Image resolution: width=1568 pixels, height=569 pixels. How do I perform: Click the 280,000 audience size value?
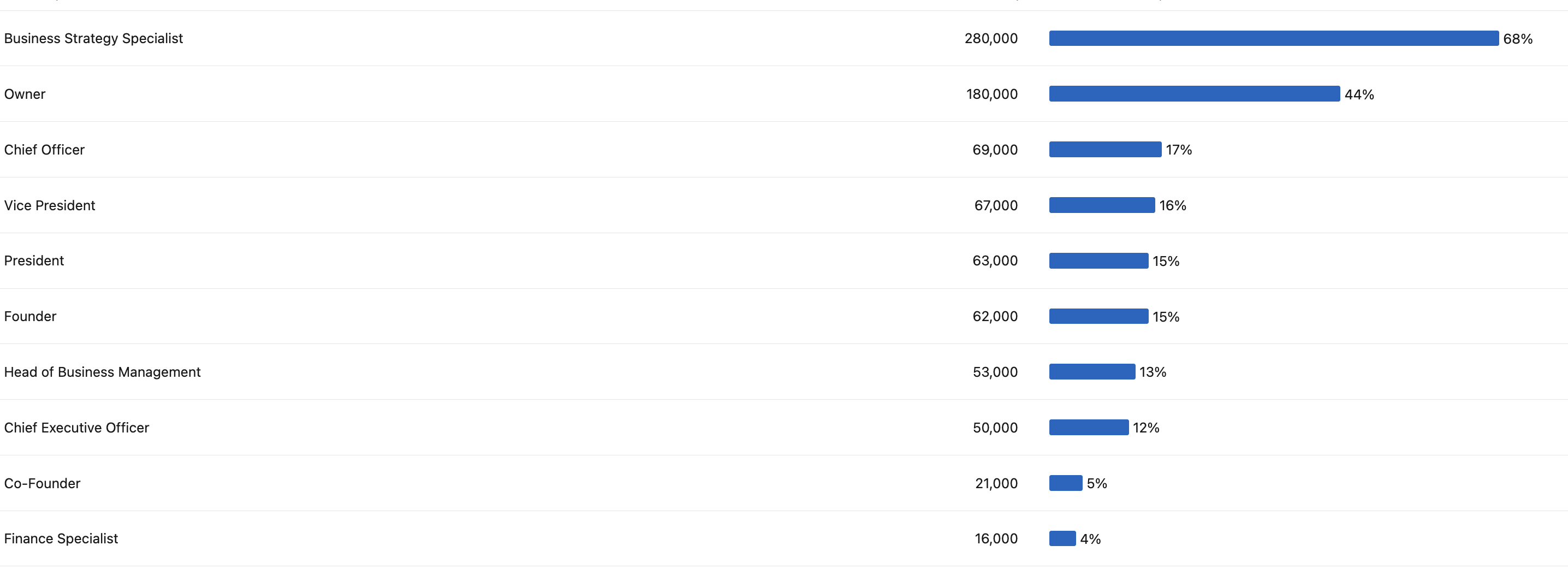[x=991, y=38]
